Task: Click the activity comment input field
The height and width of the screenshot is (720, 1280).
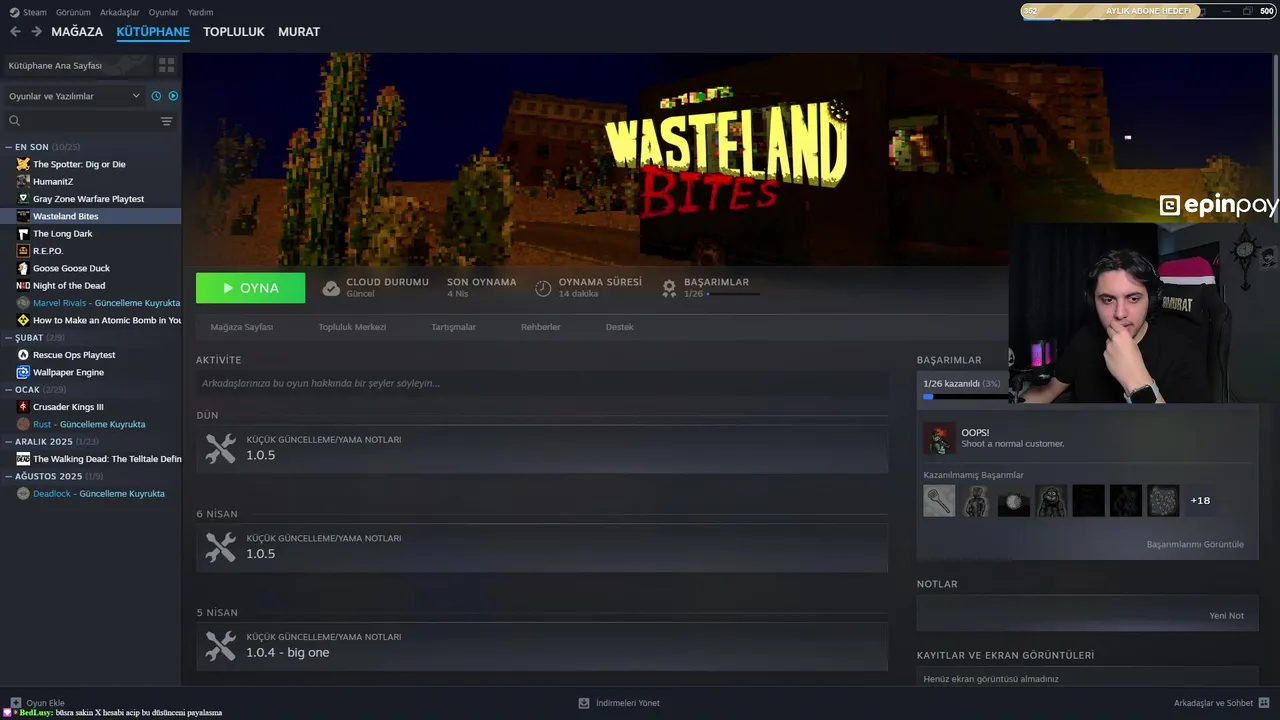Action: pyautogui.click(x=542, y=383)
